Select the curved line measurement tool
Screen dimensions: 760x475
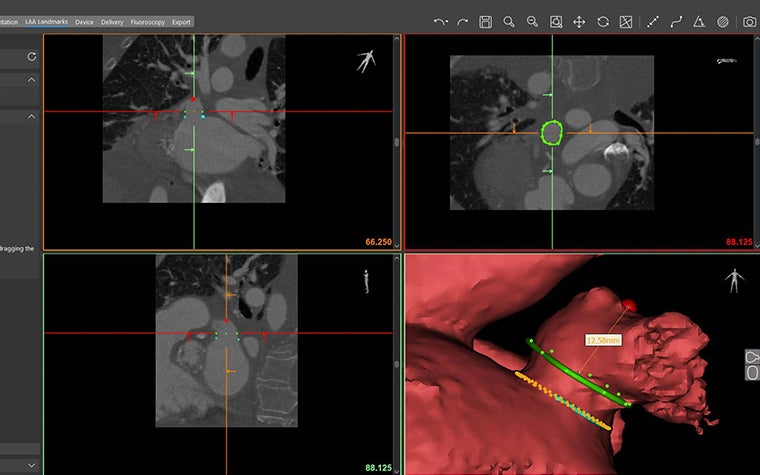[x=676, y=22]
